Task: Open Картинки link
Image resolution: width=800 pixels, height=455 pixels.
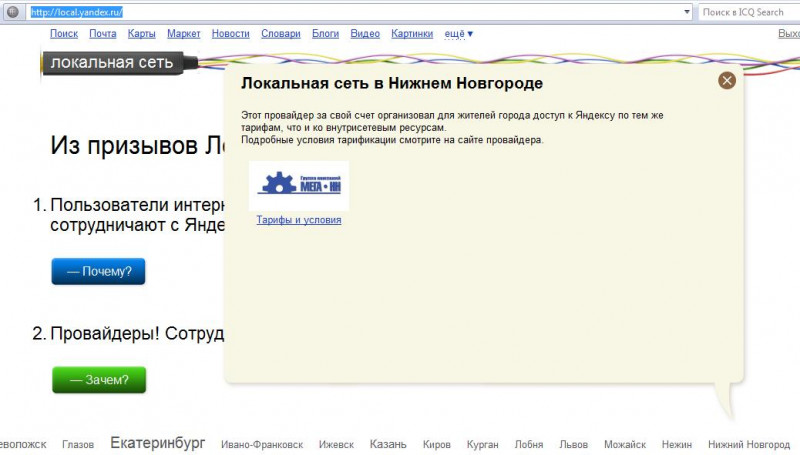Action: tap(412, 34)
